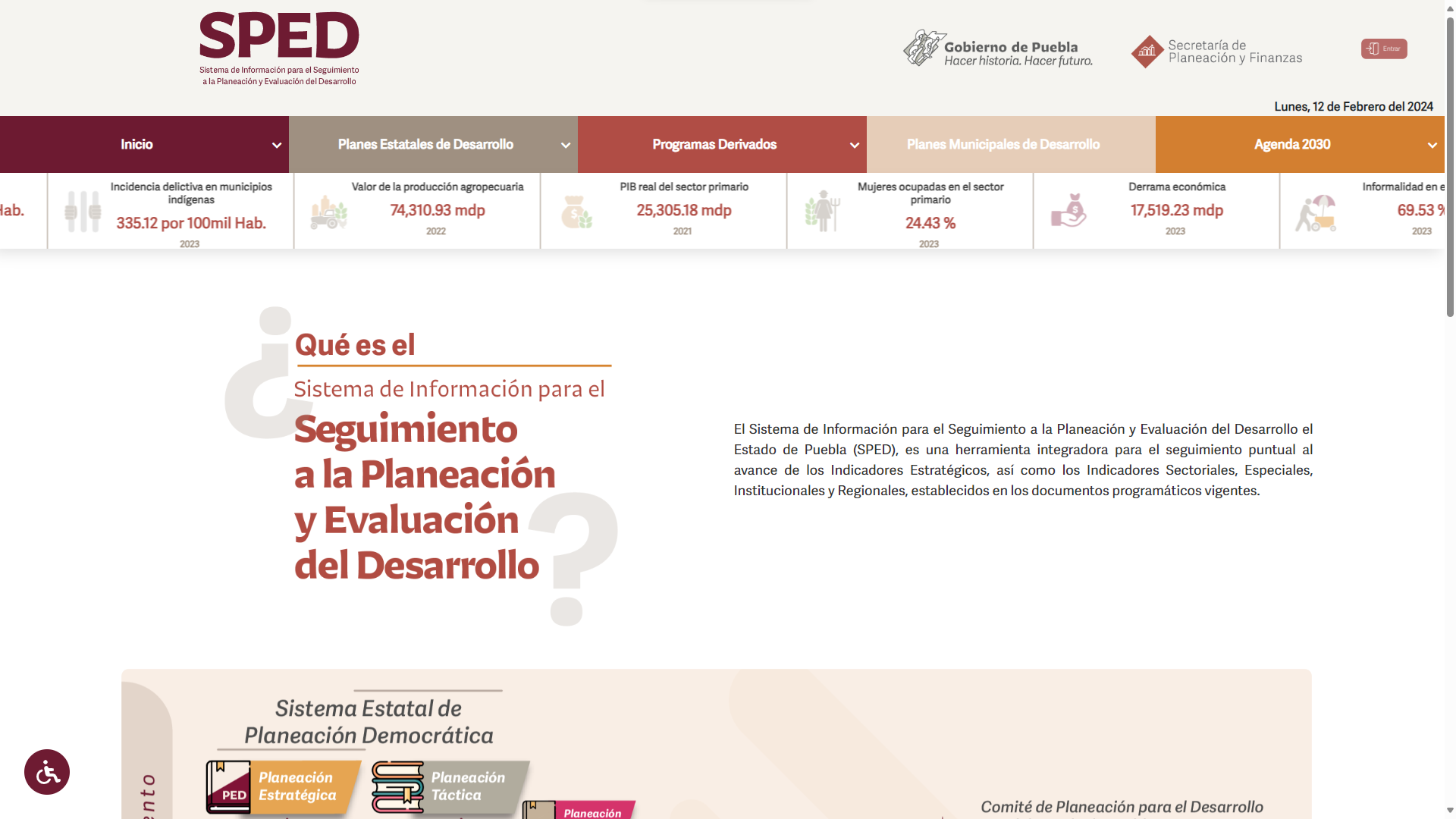Select the 74,310.93 mdp value

[x=438, y=210]
